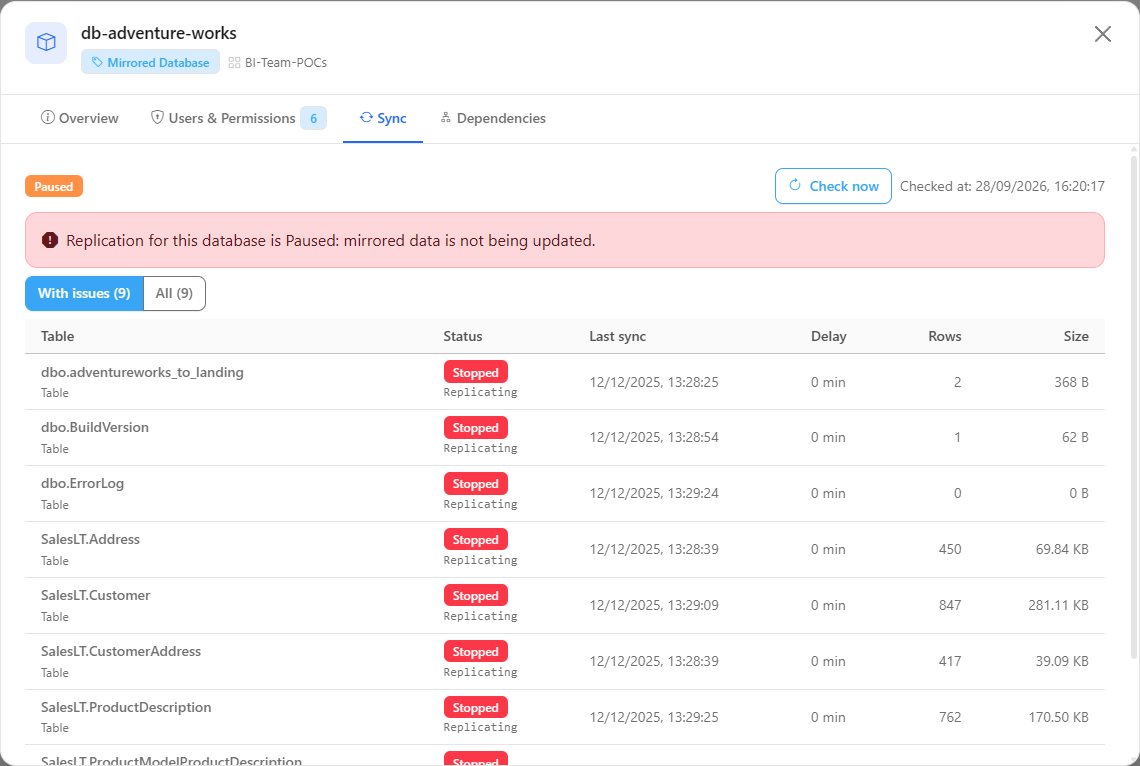1140x766 pixels.
Task: Click the Size column header
Action: click(x=1076, y=336)
